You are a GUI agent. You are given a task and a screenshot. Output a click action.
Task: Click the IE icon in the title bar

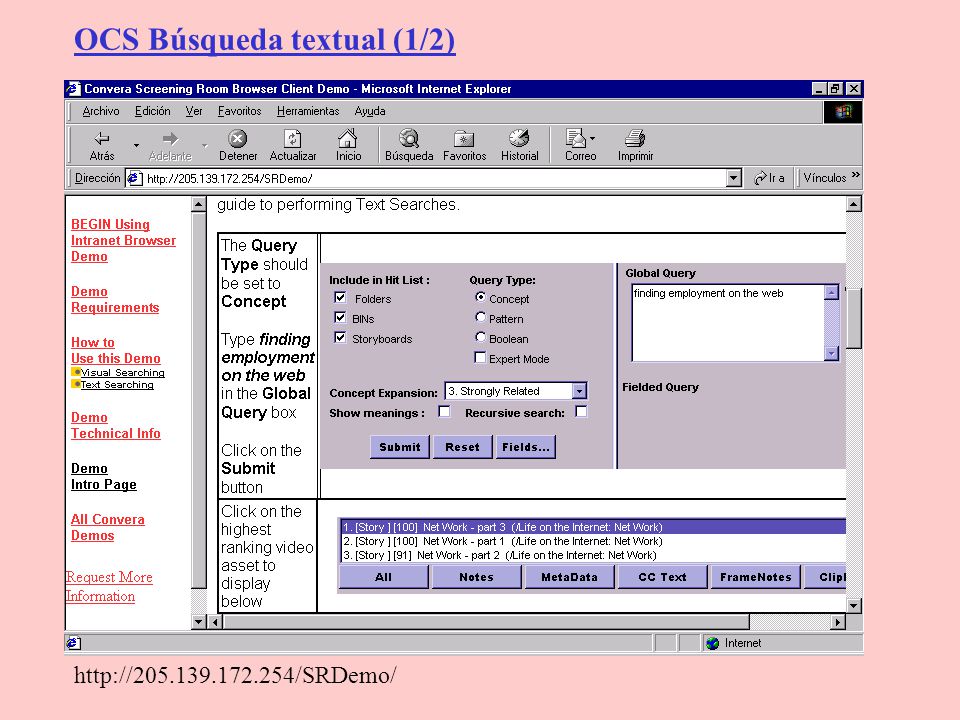pos(73,89)
